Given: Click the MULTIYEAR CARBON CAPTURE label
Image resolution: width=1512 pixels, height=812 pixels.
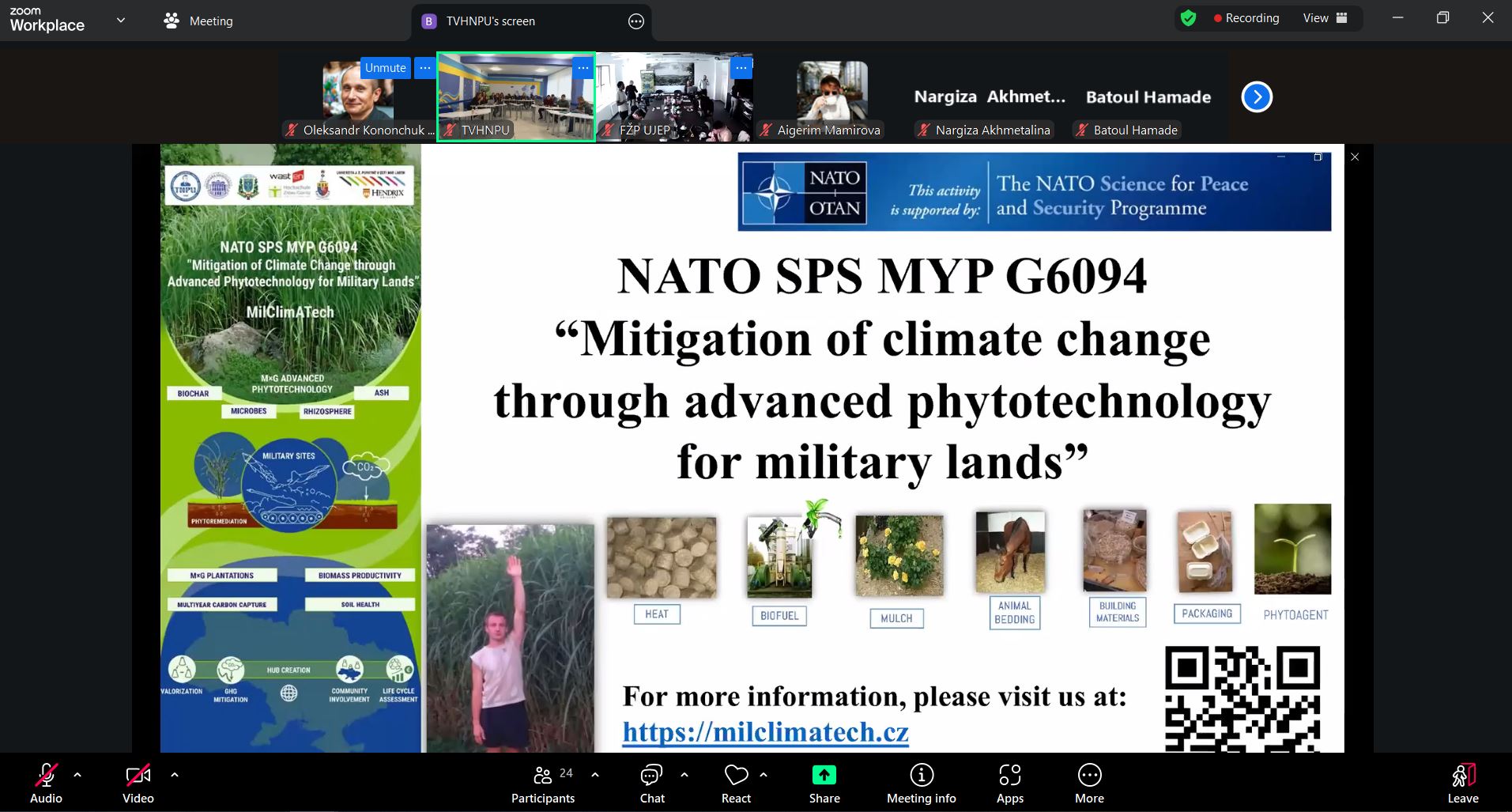Looking at the screenshot, I should click(222, 605).
